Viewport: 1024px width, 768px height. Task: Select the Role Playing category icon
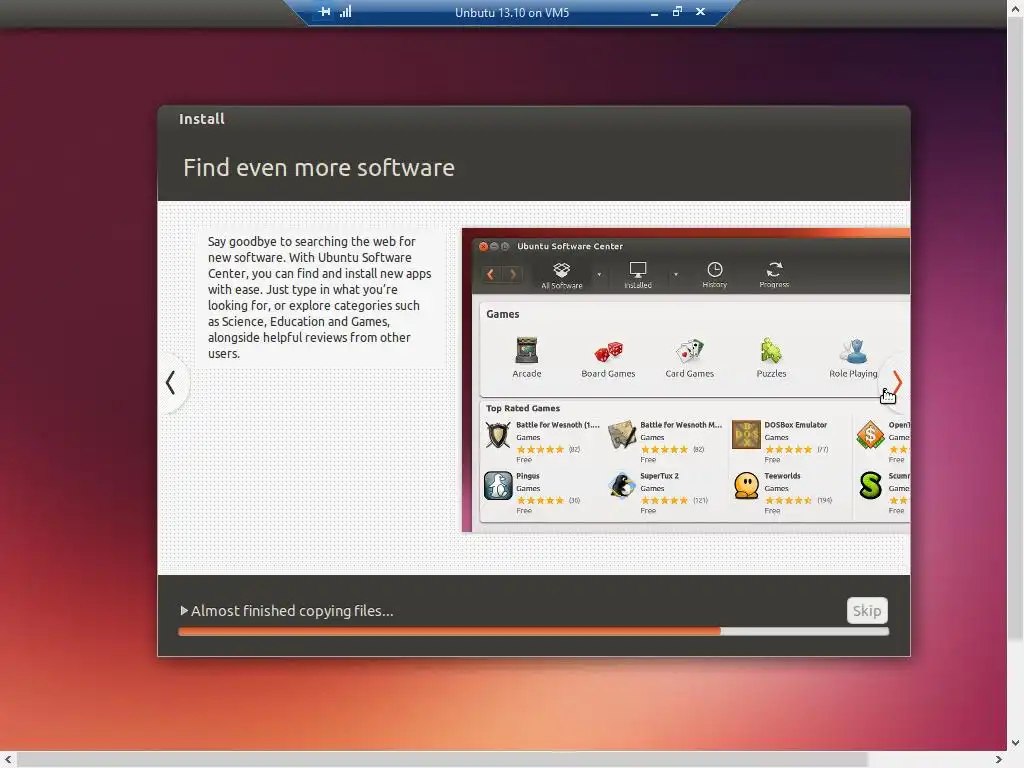coord(853,351)
